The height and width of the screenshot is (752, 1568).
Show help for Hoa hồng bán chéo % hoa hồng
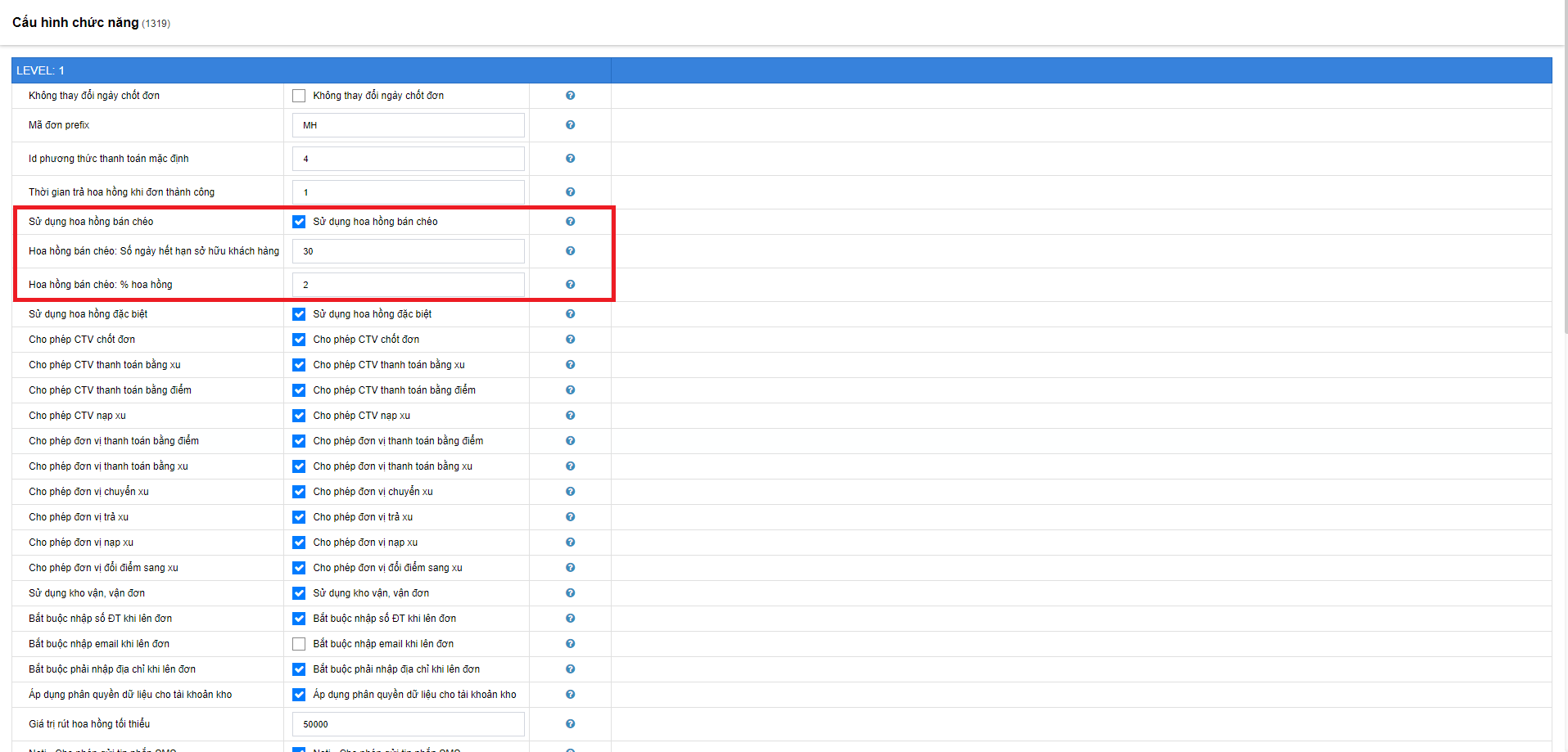click(x=570, y=285)
